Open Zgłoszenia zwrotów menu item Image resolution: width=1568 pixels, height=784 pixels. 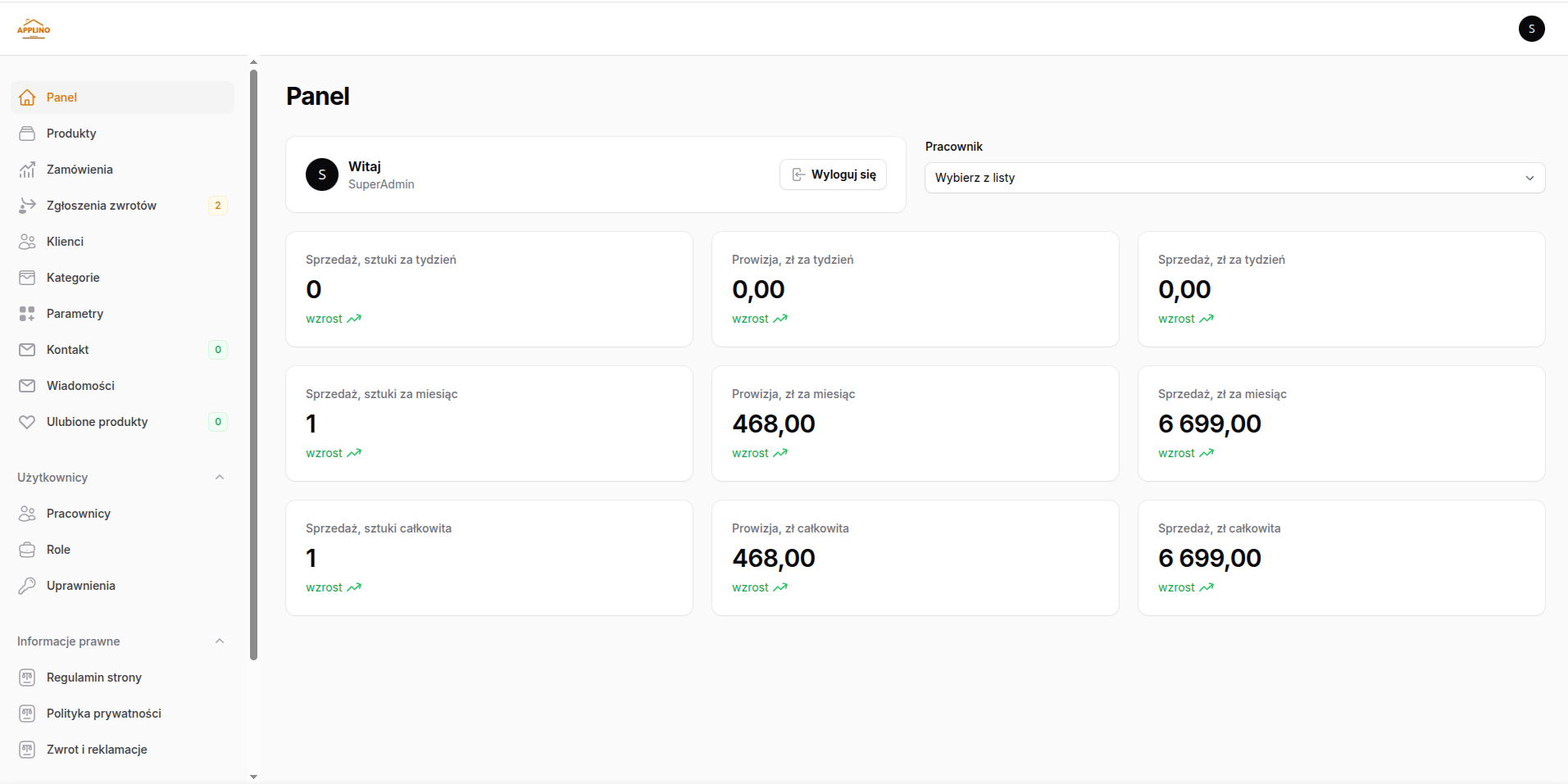pyautogui.click(x=102, y=206)
